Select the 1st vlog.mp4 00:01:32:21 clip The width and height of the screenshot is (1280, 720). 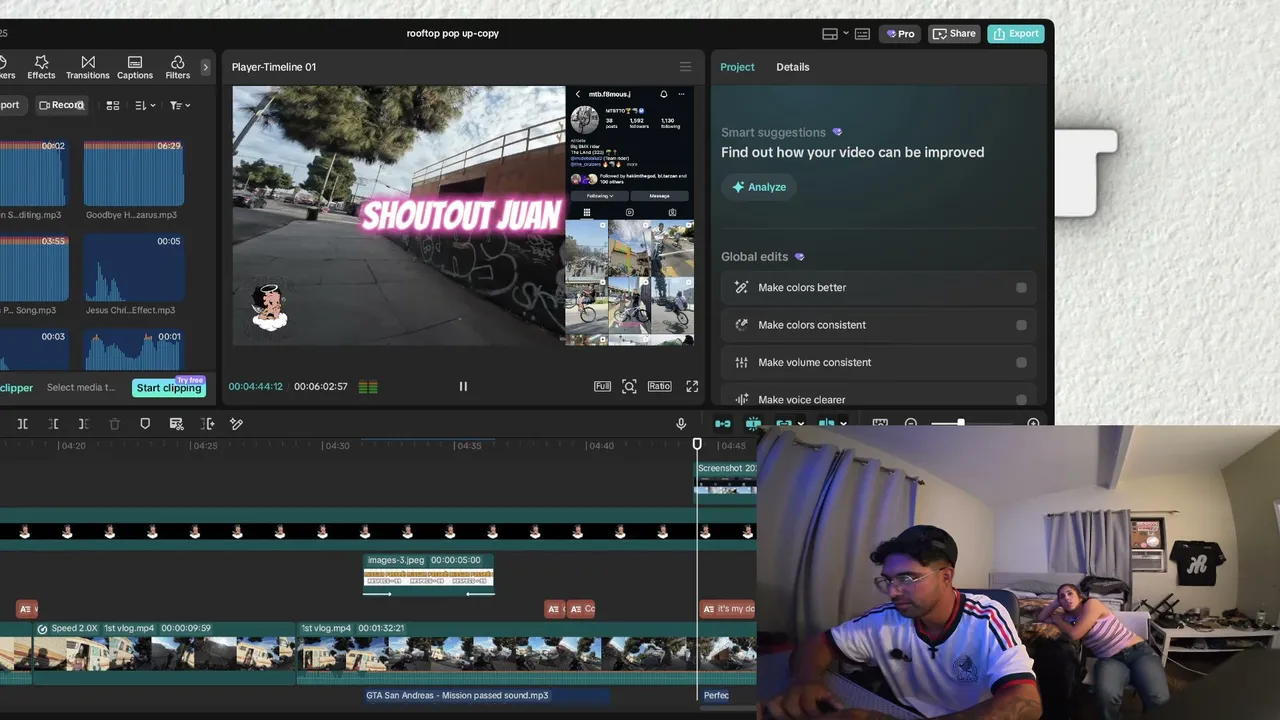(x=527, y=654)
